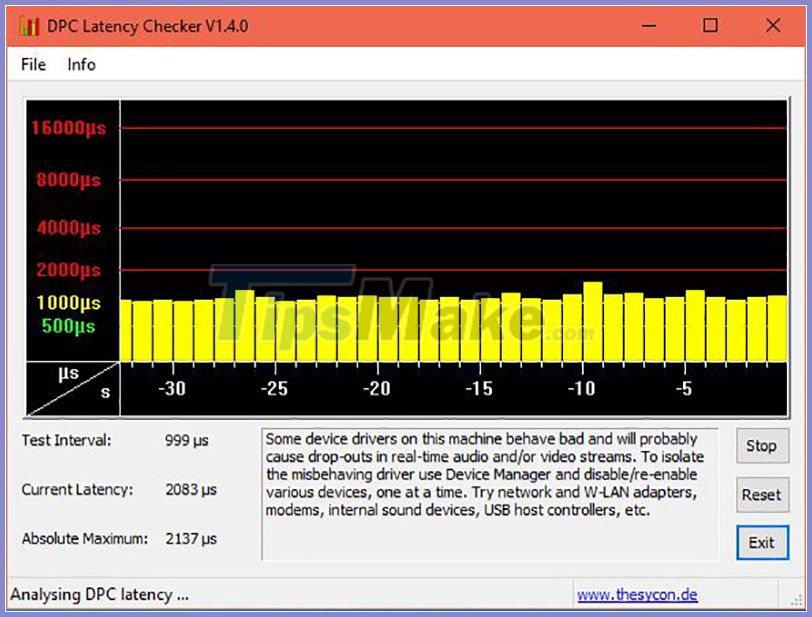Click the -30 seconds time marker
The image size is (812, 617).
pos(174,390)
